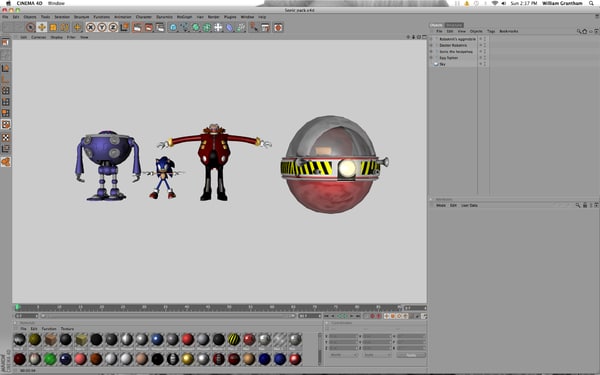Expand the Robotnik's eggmobile object

[431, 39]
